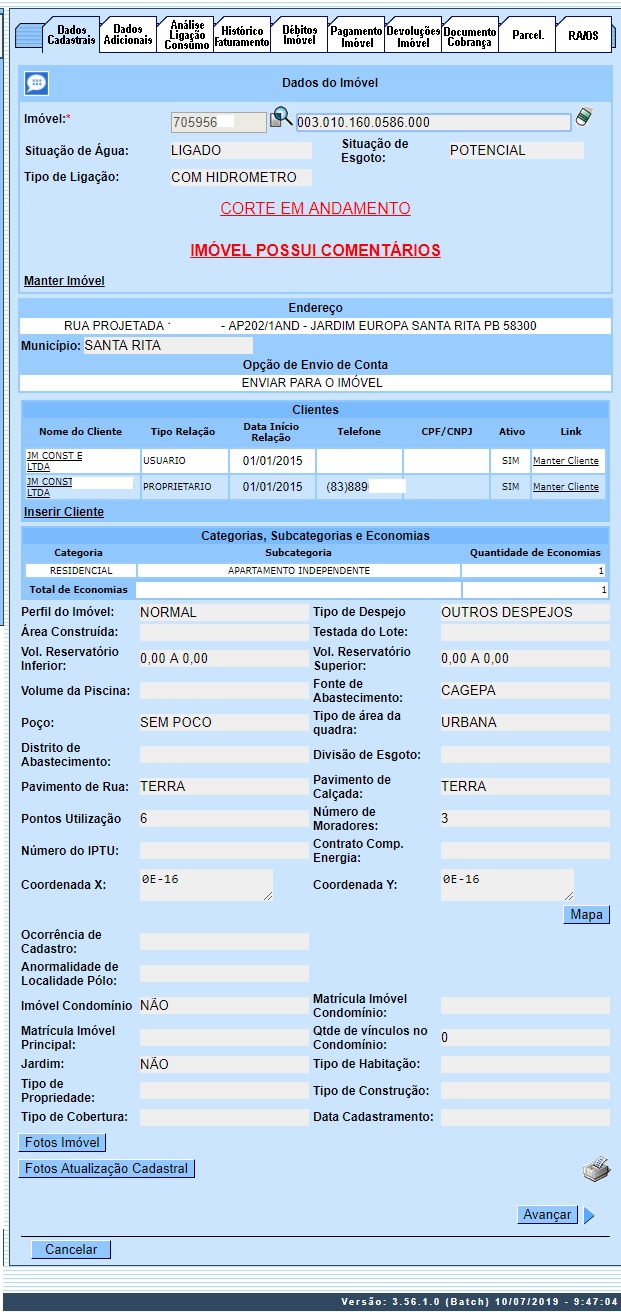Open the Débitos Imóvel tab
This screenshot has width=621, height=1312.
299,35
